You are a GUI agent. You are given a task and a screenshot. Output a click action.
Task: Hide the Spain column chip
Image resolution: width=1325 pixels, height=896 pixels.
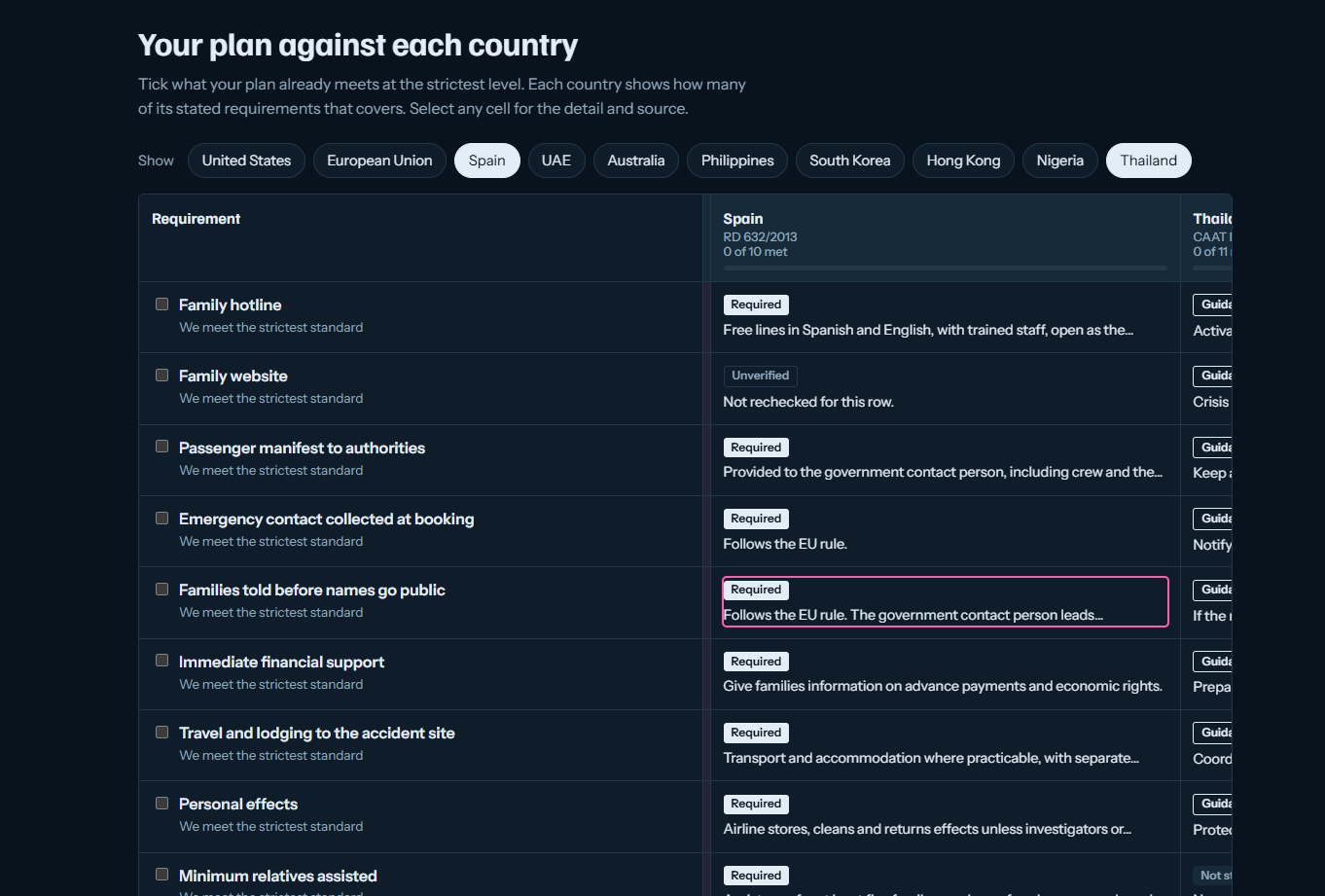[x=487, y=161]
